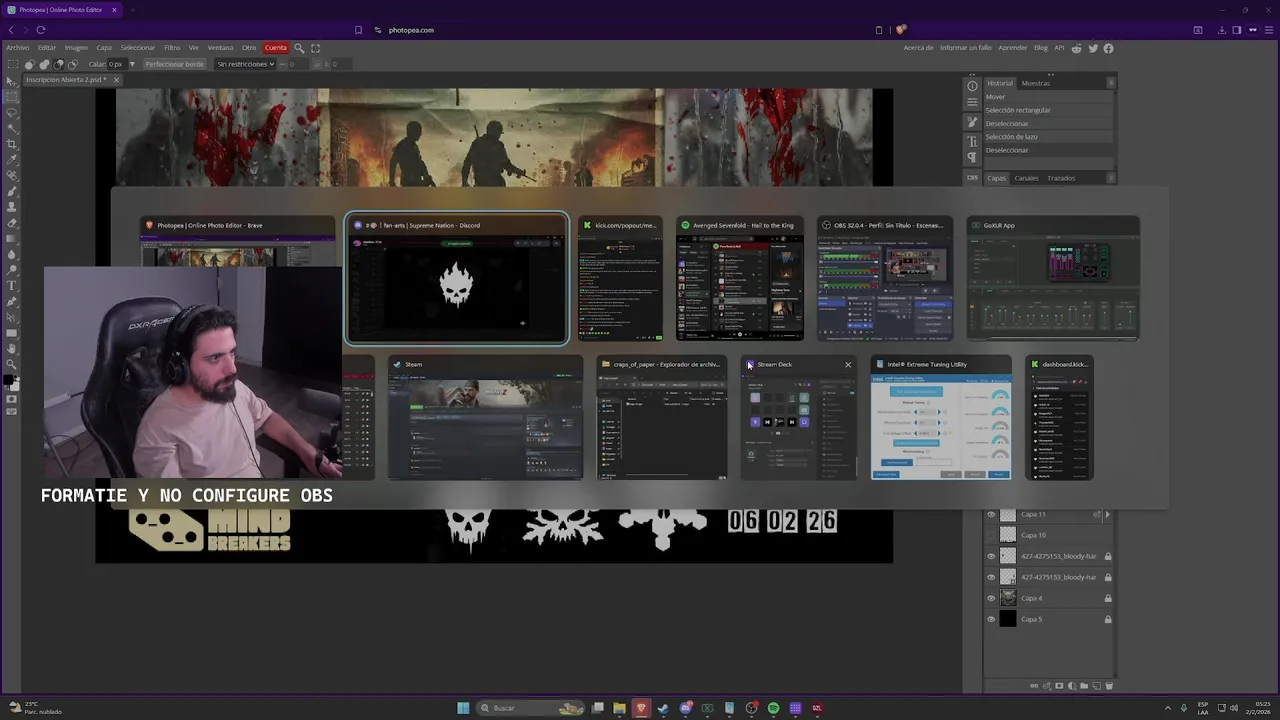
Task: Select Selección rectangular history step
Action: coord(1049,110)
